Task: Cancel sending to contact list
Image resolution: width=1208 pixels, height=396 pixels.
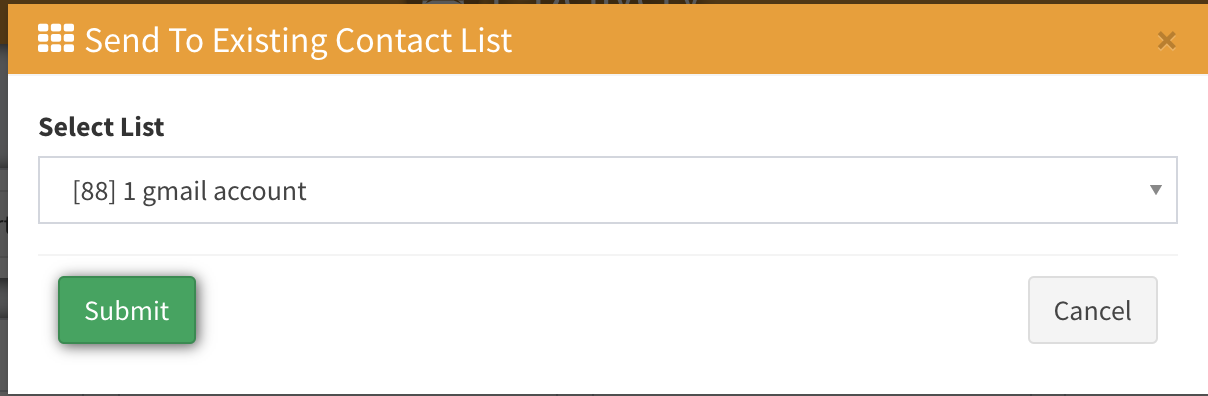Action: pyautogui.click(x=1093, y=310)
